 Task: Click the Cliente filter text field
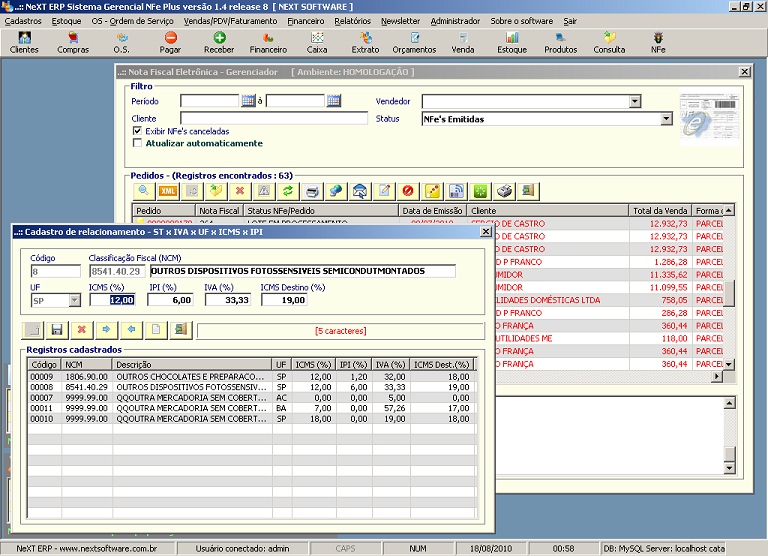pos(274,118)
